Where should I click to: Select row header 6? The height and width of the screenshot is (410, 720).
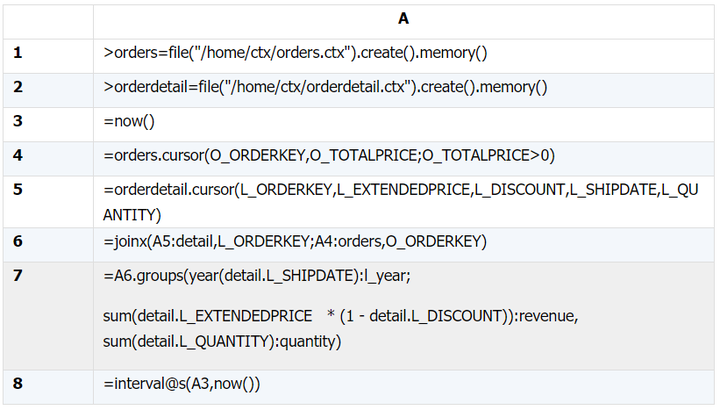click(48, 241)
